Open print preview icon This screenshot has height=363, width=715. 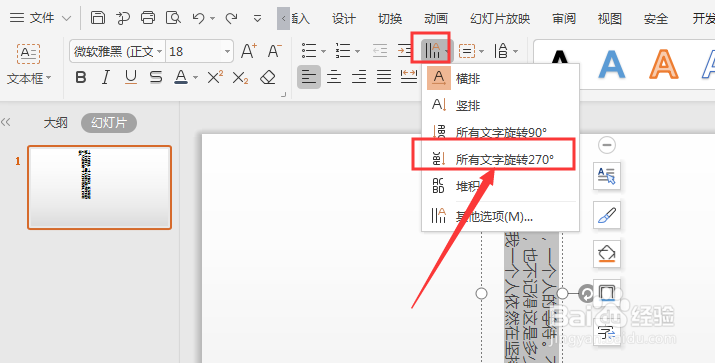click(x=173, y=18)
